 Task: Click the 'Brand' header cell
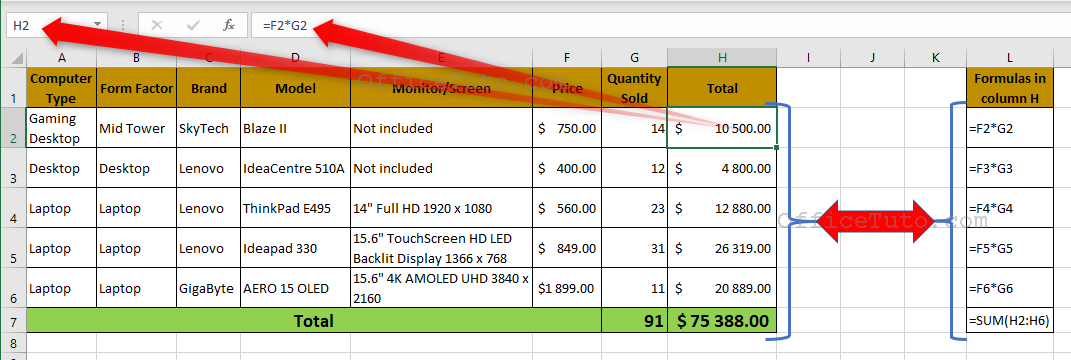209,87
